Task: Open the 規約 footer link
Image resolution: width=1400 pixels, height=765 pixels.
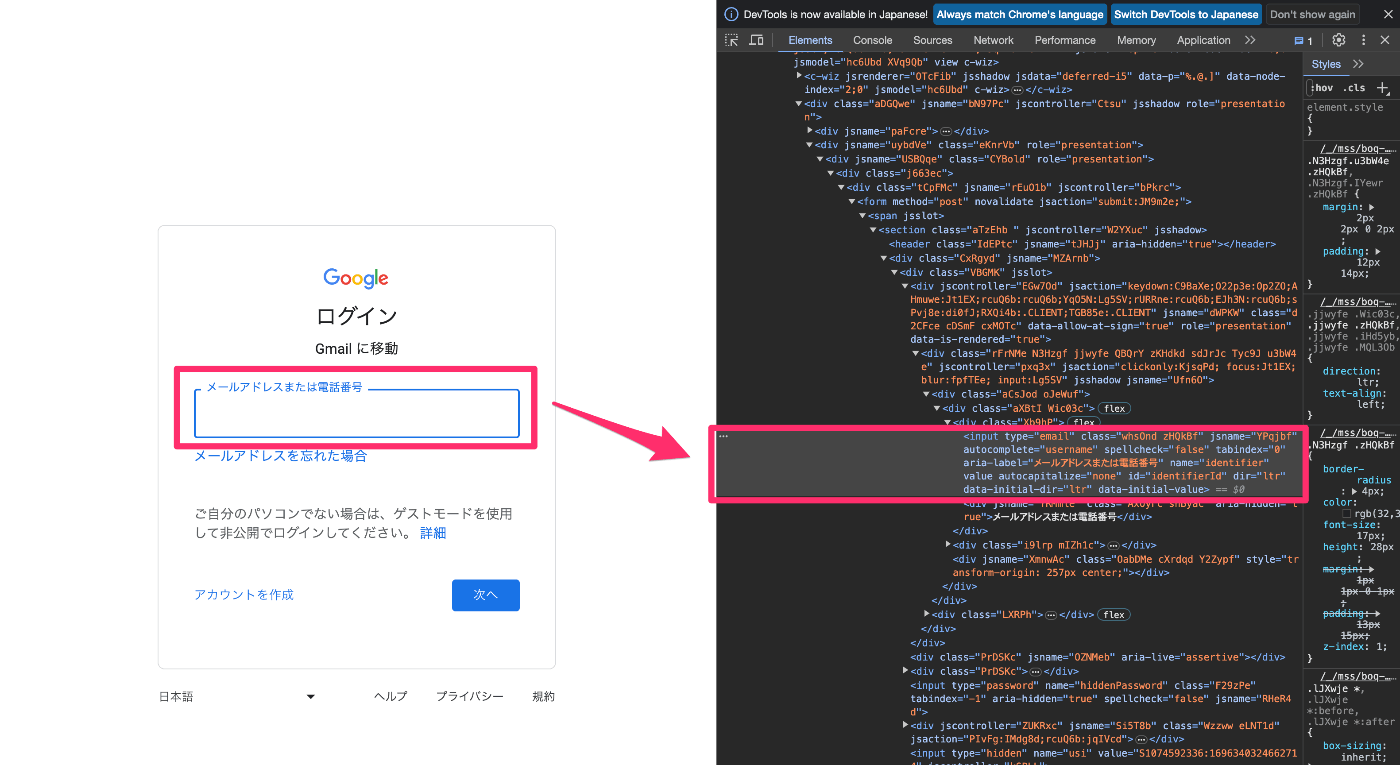Action: tap(543, 696)
